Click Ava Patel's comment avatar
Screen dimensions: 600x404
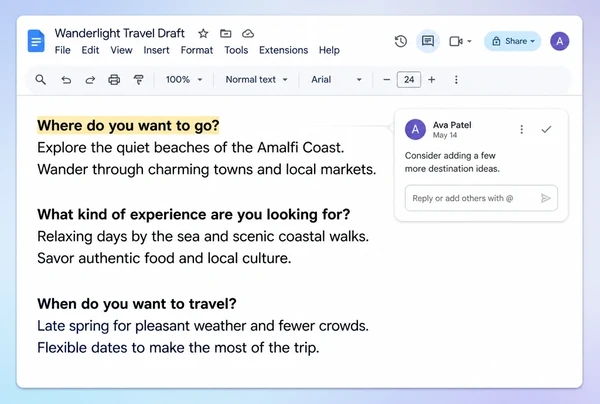(415, 129)
